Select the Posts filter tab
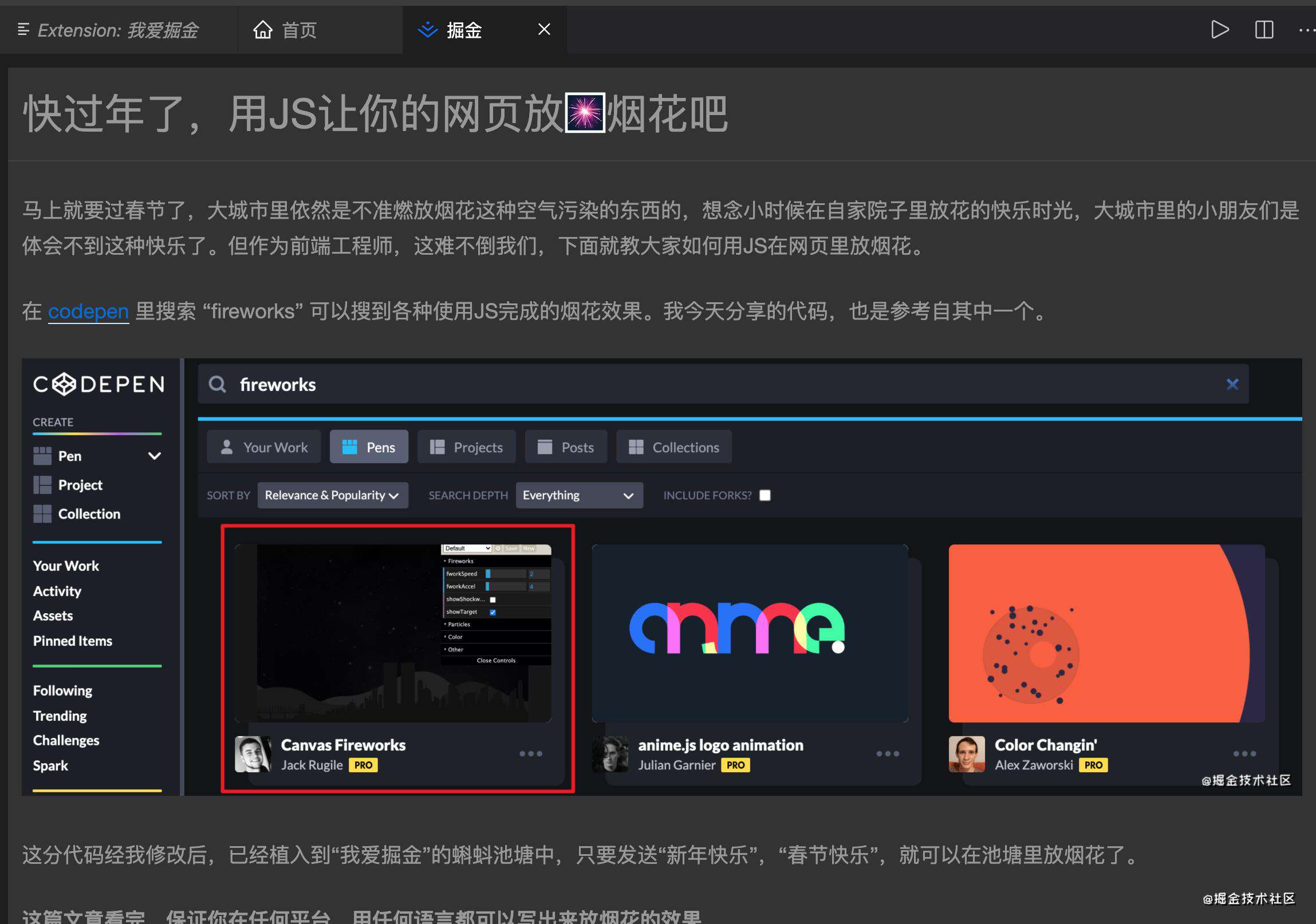 tap(565, 447)
